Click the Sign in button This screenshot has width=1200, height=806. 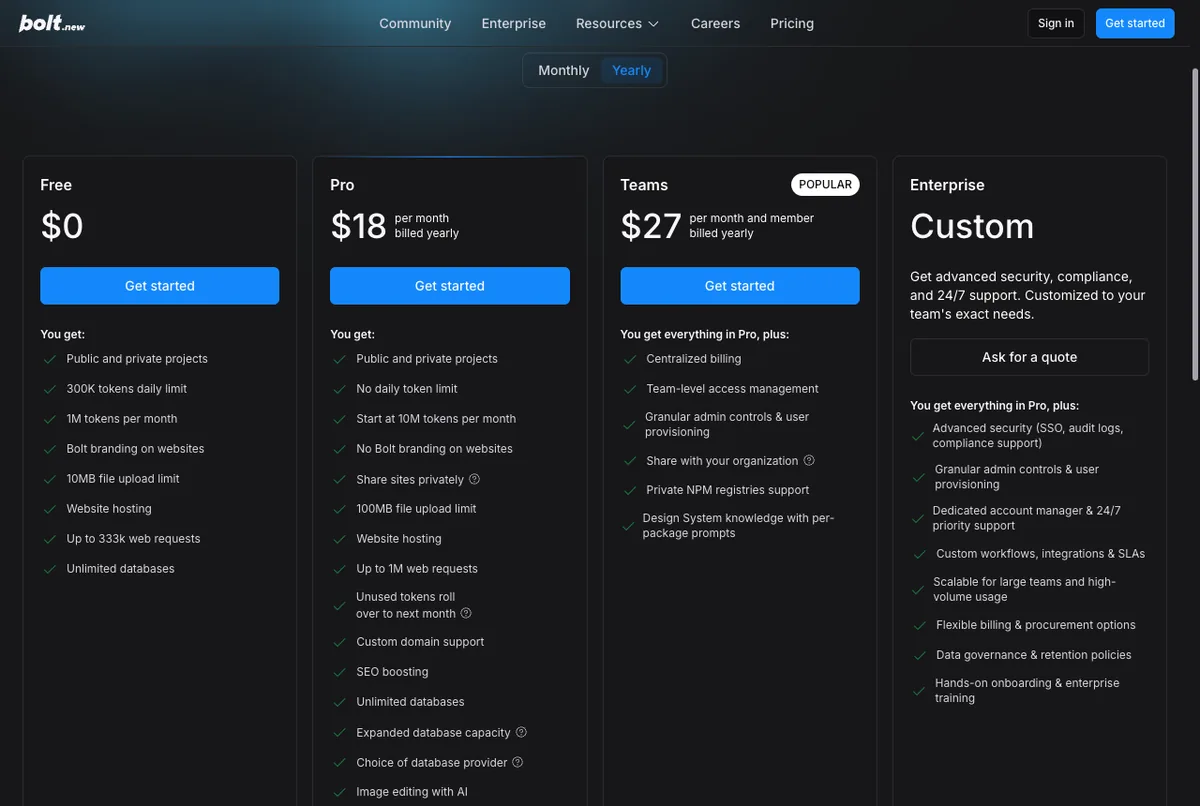pos(1056,23)
